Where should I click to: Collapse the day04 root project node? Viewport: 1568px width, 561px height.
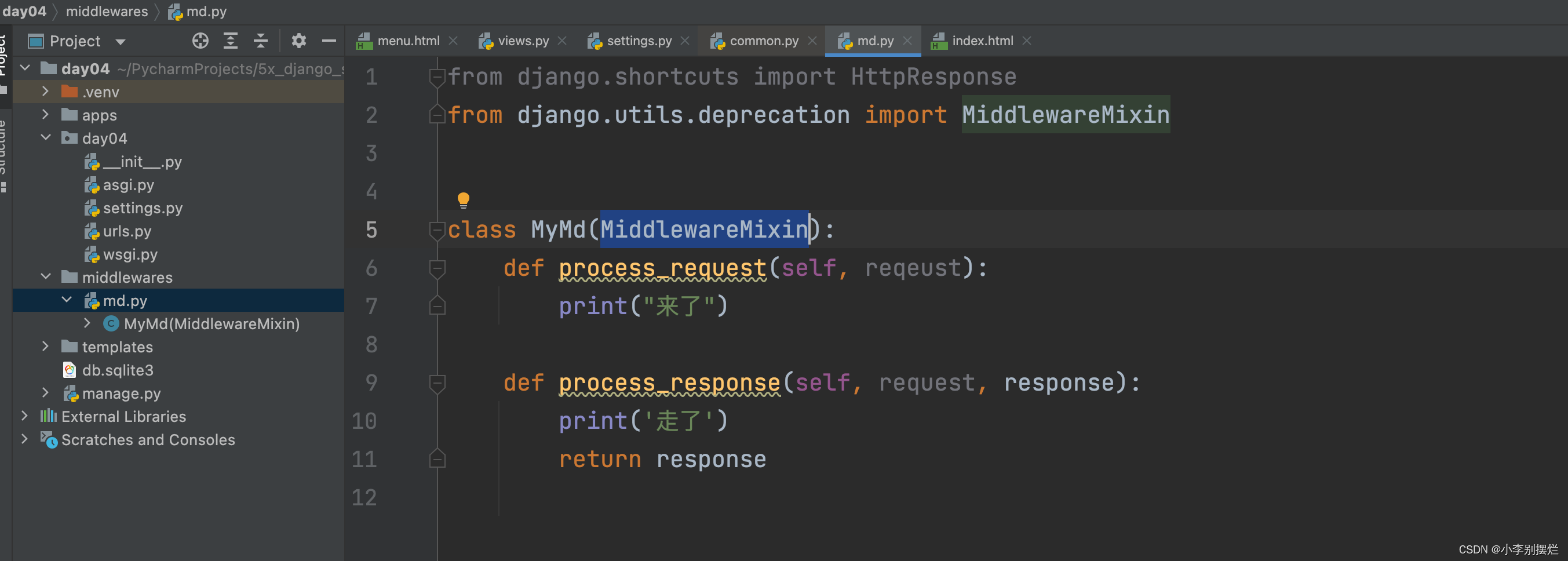pyautogui.click(x=25, y=68)
